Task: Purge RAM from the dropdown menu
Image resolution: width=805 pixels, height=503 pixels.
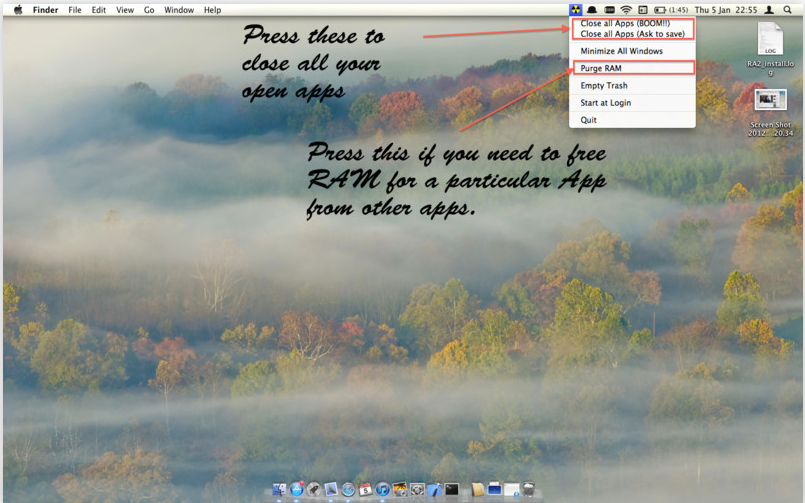Action: [603, 68]
